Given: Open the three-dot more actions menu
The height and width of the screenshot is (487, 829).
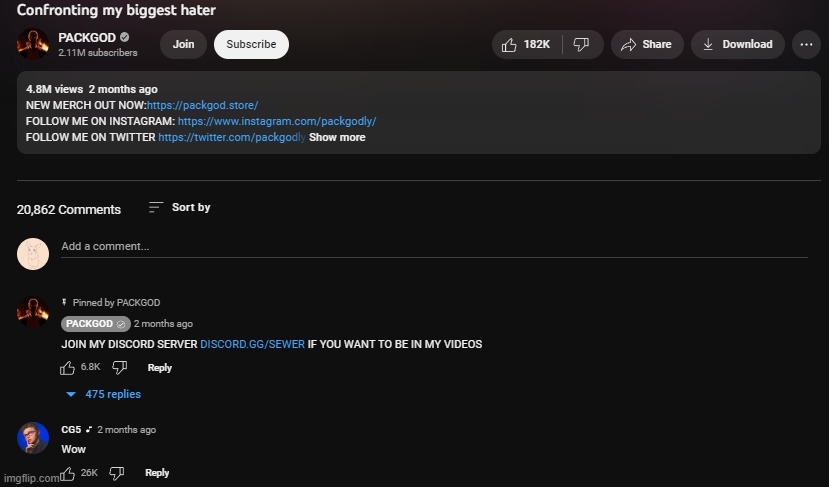Looking at the screenshot, I should (806, 44).
